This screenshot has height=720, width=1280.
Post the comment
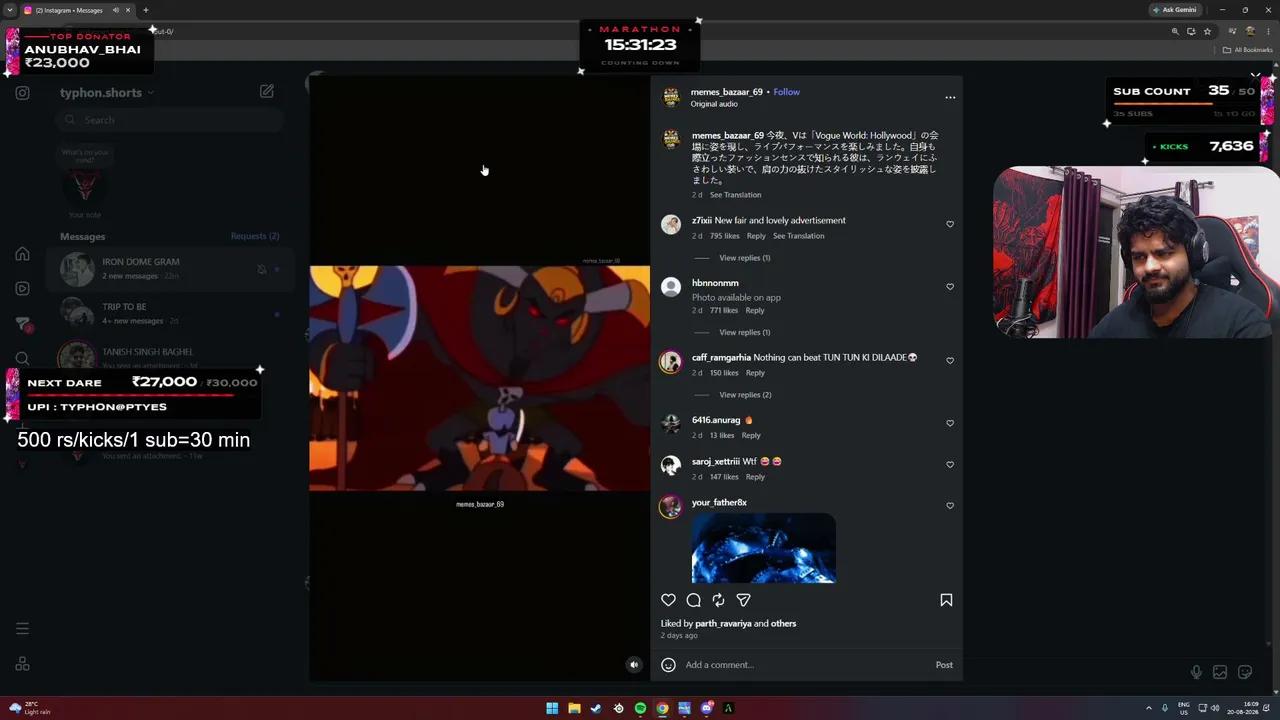[944, 665]
